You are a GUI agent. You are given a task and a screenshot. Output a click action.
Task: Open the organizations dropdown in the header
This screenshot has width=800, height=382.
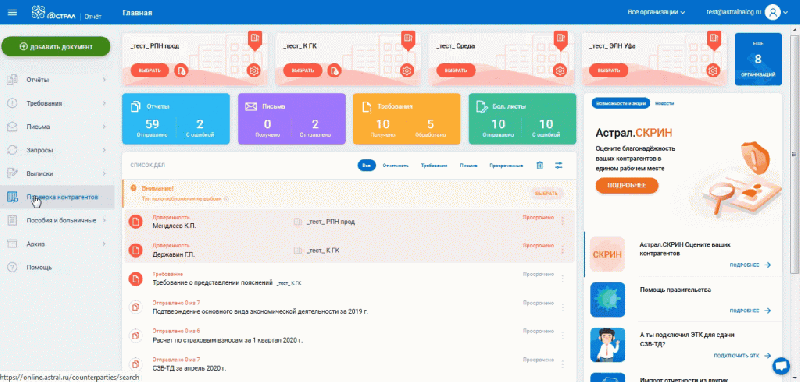(x=657, y=12)
